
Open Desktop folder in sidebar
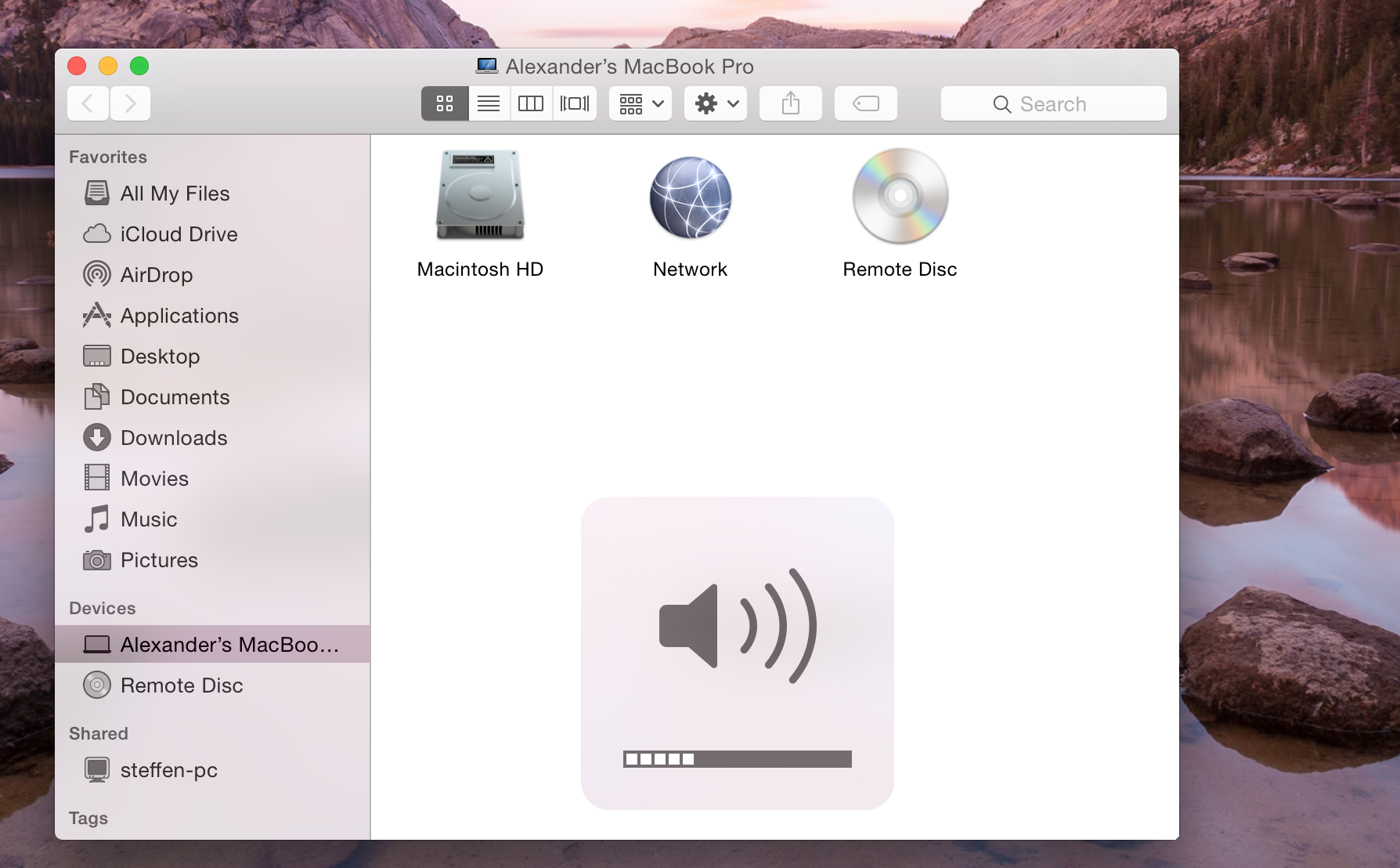pos(212,356)
